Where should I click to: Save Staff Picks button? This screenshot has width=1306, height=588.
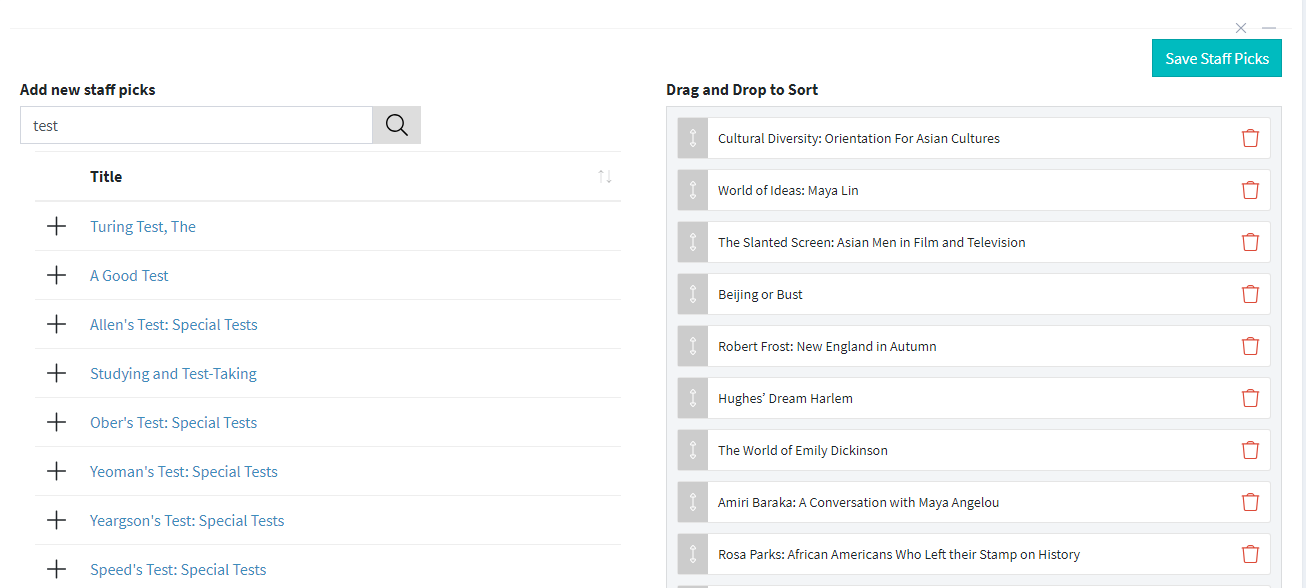[1217, 58]
